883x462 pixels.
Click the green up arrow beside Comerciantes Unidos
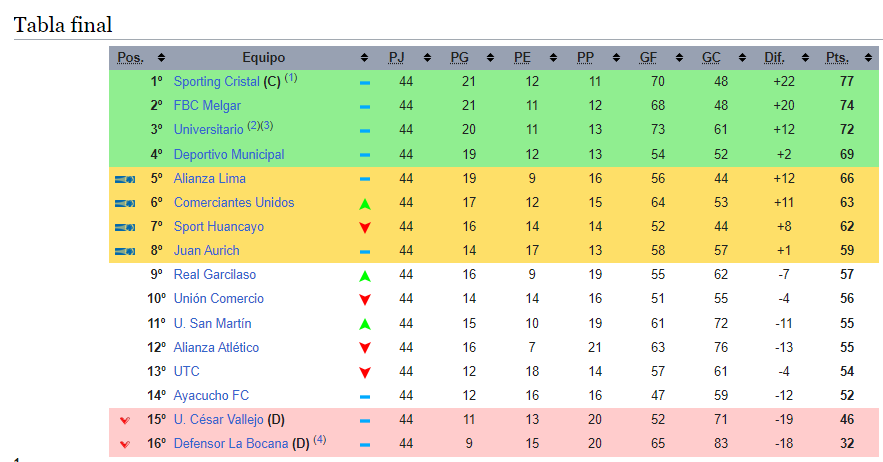(x=365, y=203)
